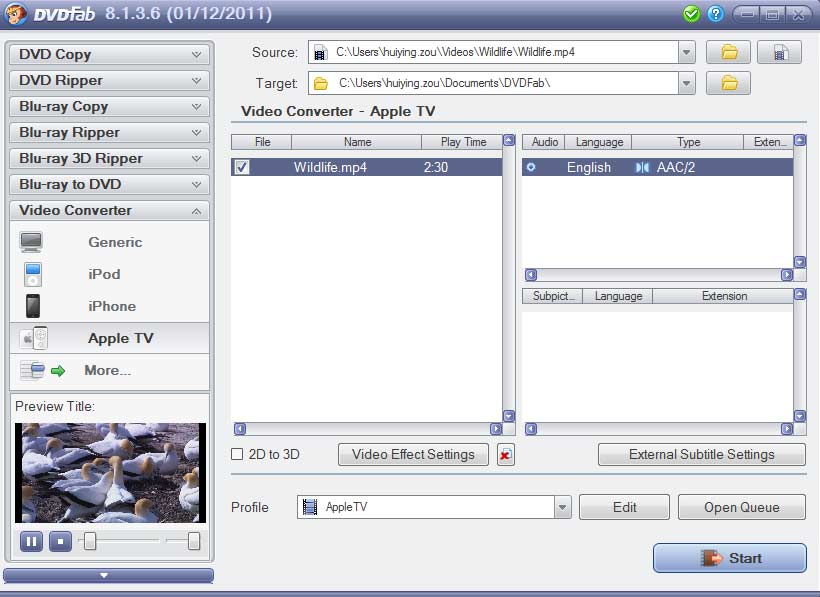Click the 2:30 play time value

coord(436,167)
